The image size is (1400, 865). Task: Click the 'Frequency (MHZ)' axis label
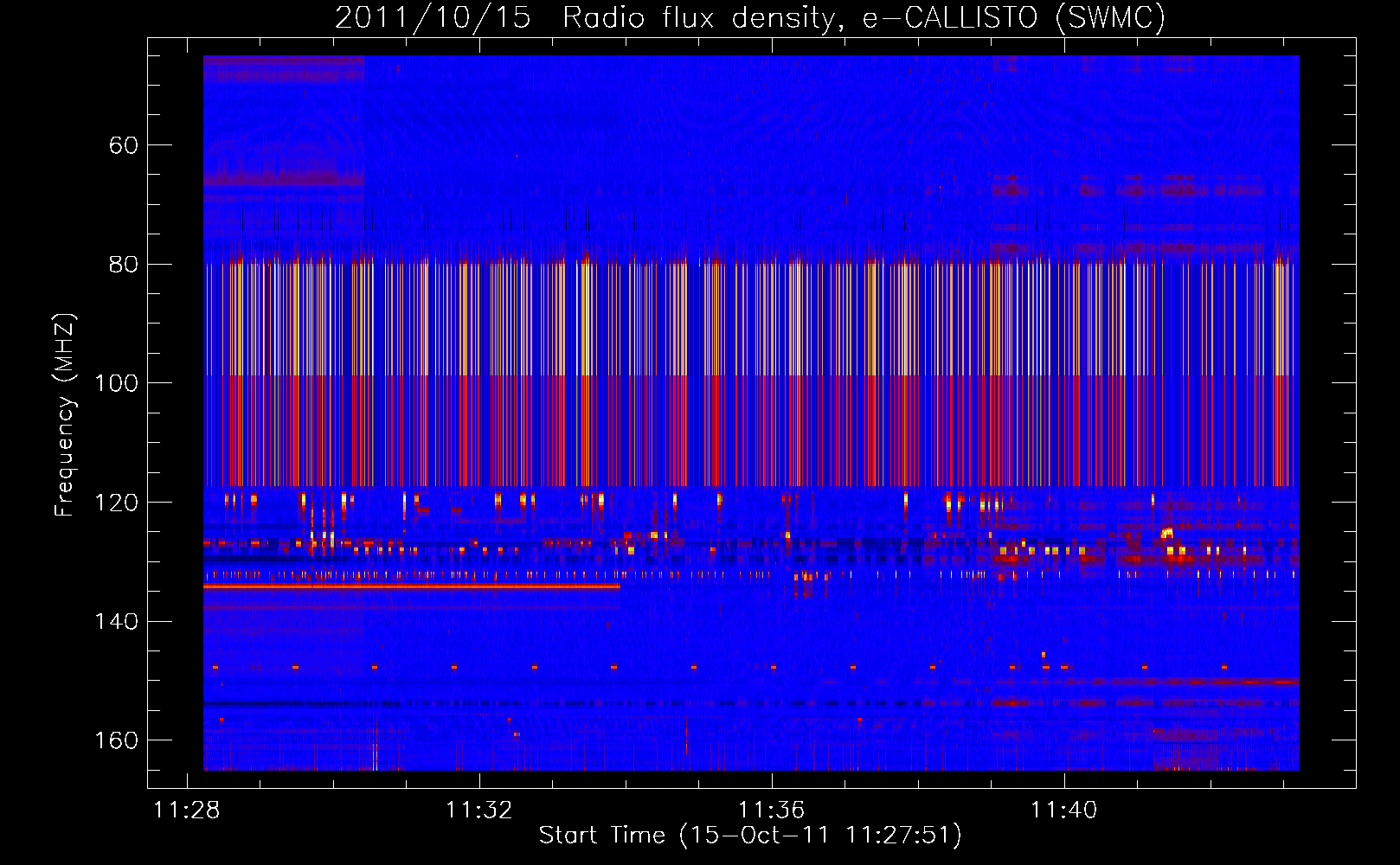click(x=64, y=415)
